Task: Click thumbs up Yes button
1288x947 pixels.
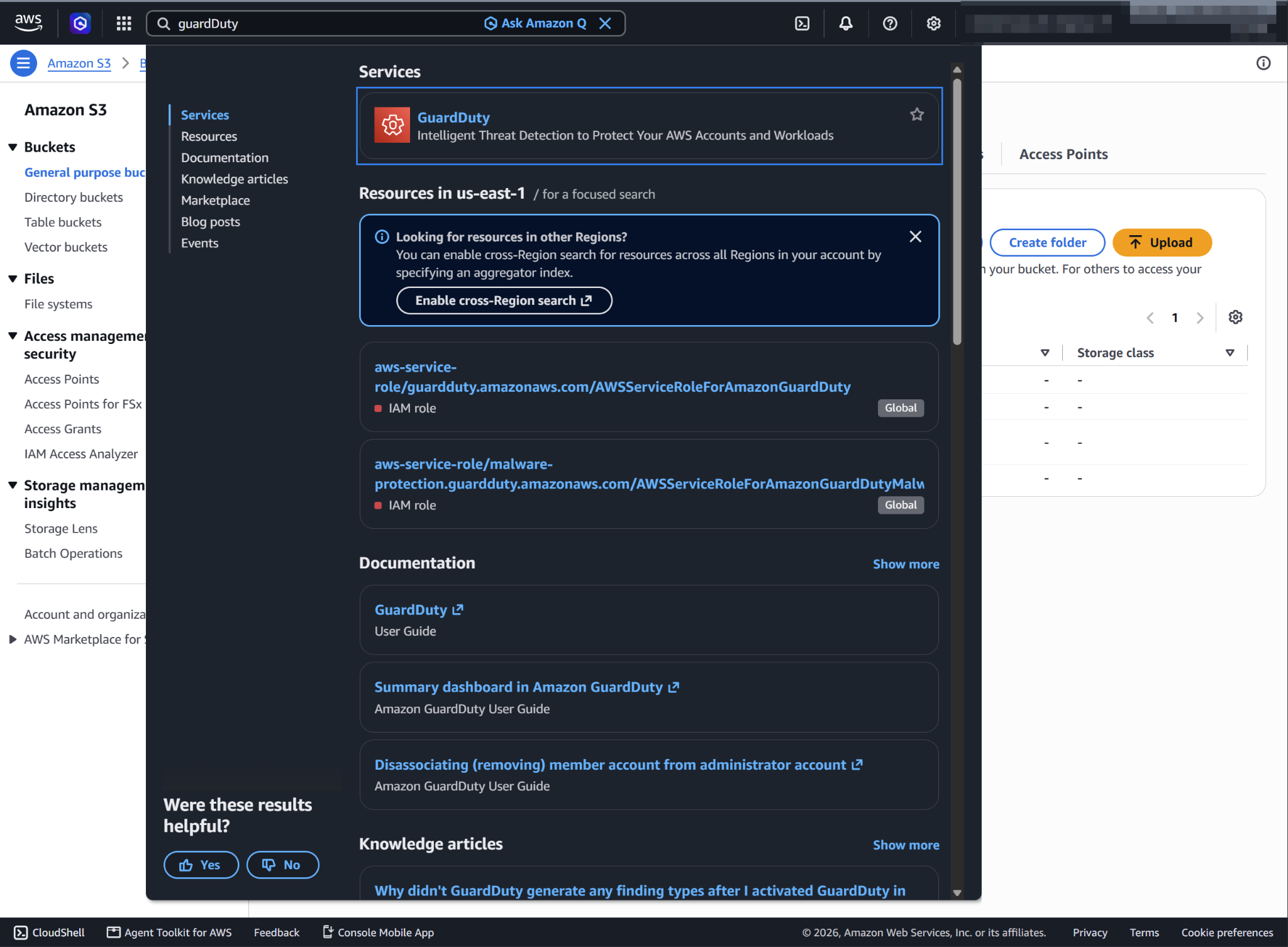Action: (x=201, y=865)
